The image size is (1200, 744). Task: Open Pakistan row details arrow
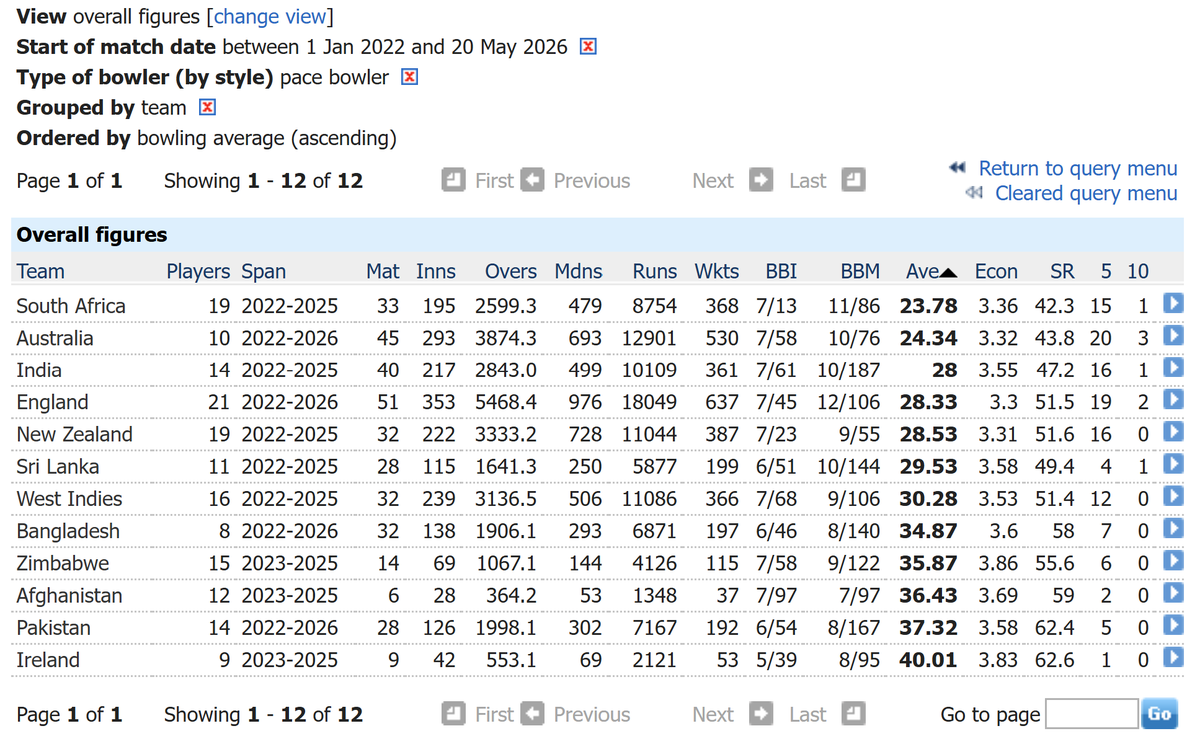(x=1173, y=626)
